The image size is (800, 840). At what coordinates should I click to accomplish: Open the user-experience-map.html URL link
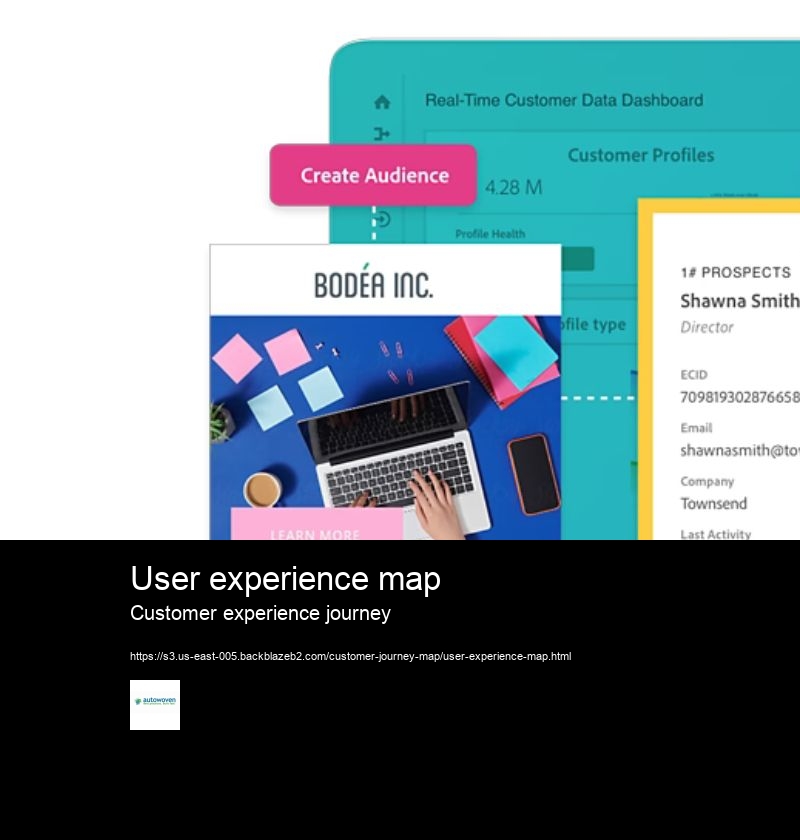[350, 657]
